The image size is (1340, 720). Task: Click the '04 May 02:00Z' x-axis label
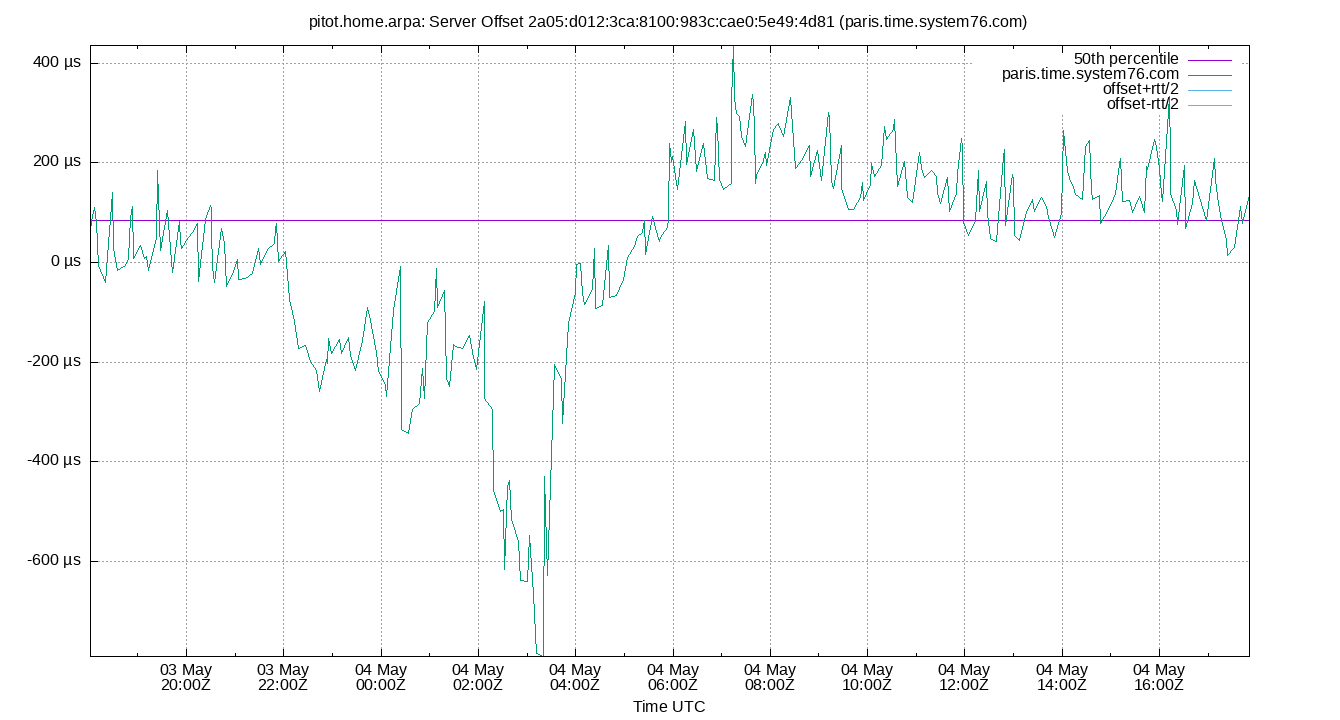pos(478,677)
